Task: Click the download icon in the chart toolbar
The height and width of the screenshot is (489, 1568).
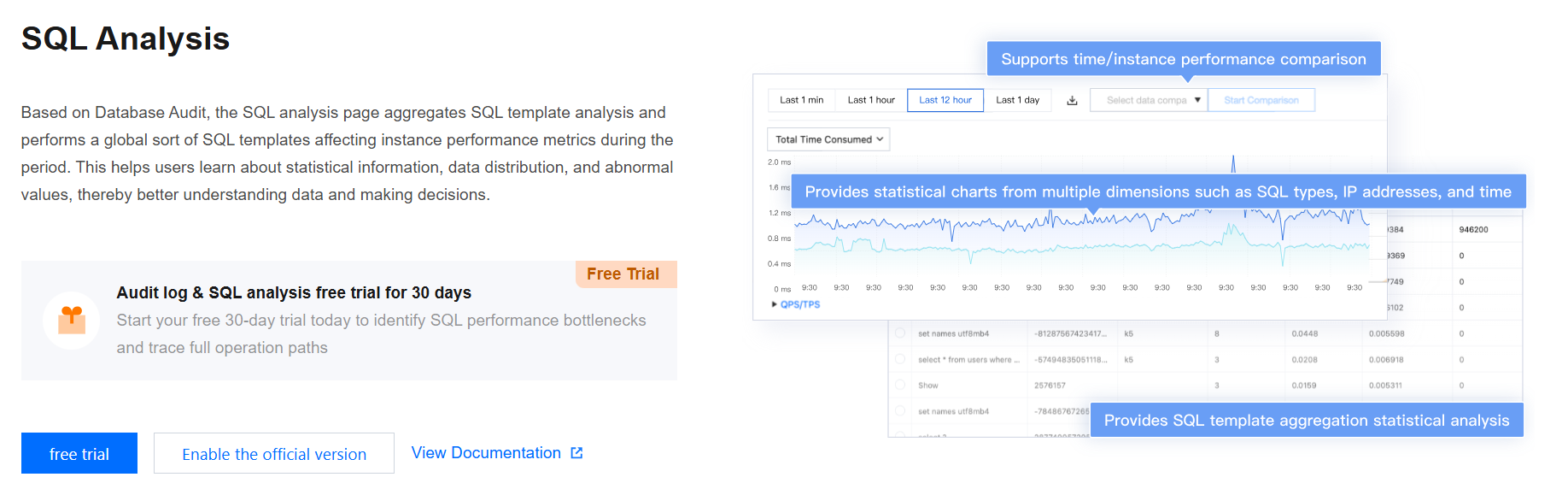Action: (1072, 101)
